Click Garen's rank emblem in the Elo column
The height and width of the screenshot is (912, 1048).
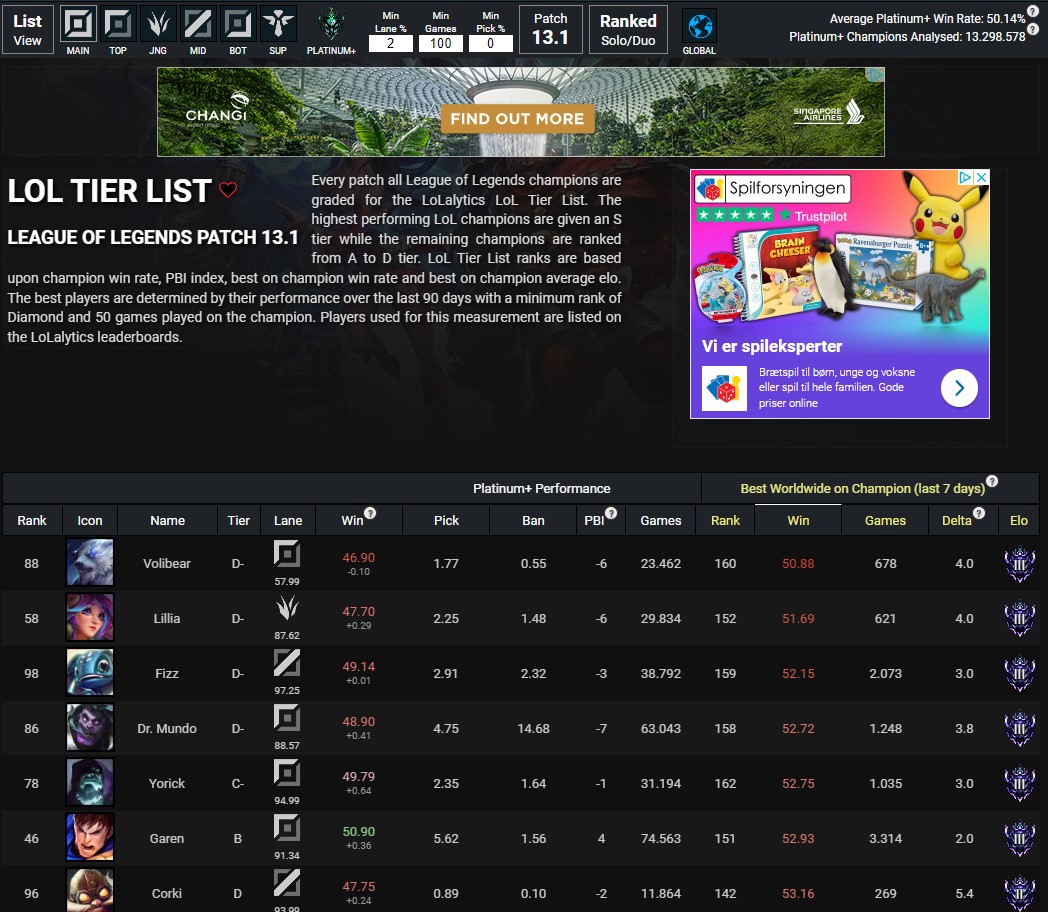coord(1019,837)
